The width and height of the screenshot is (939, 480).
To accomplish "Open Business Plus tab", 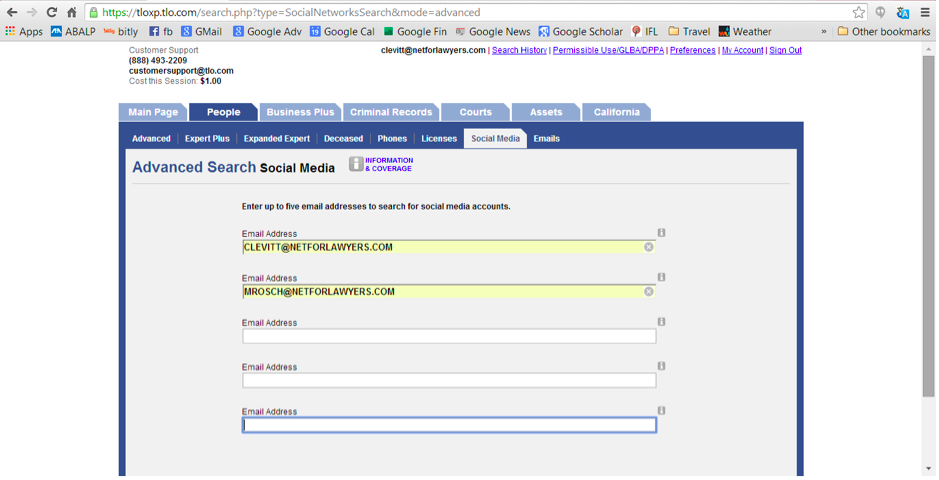I will pyautogui.click(x=300, y=112).
